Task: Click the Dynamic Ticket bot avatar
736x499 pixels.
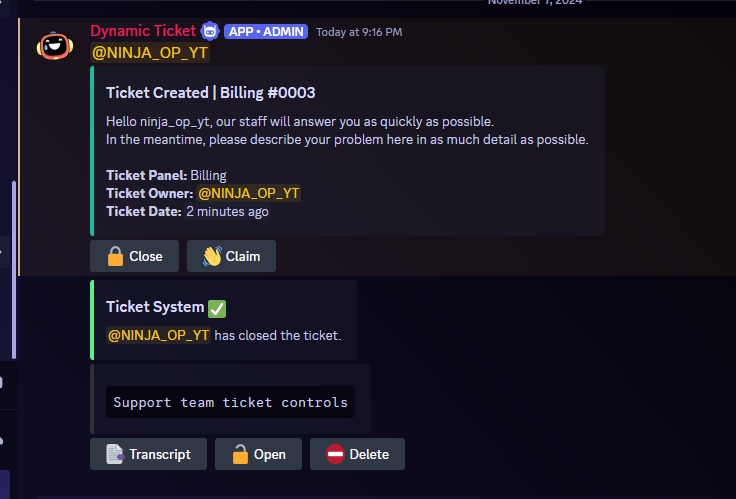Action: (x=55, y=46)
